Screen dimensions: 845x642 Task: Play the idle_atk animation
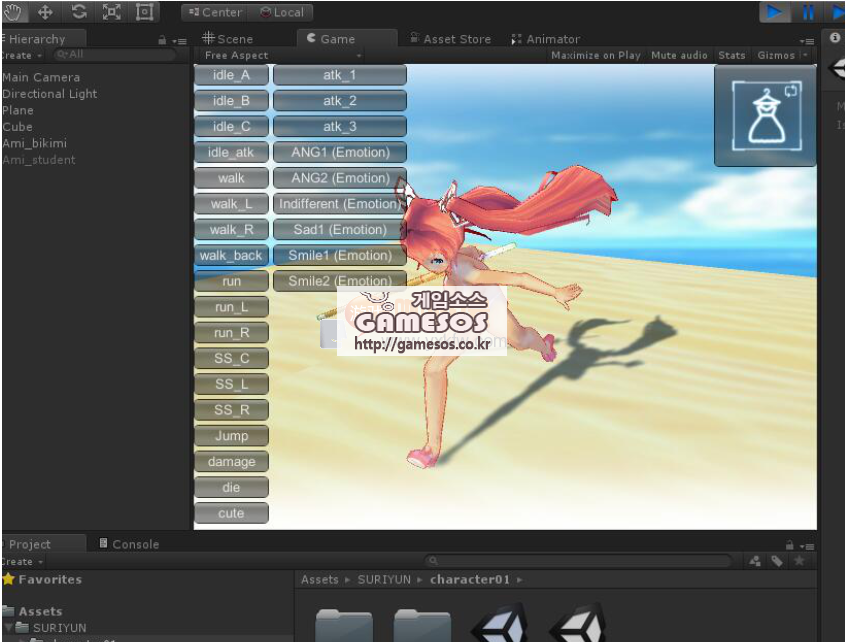click(x=231, y=153)
